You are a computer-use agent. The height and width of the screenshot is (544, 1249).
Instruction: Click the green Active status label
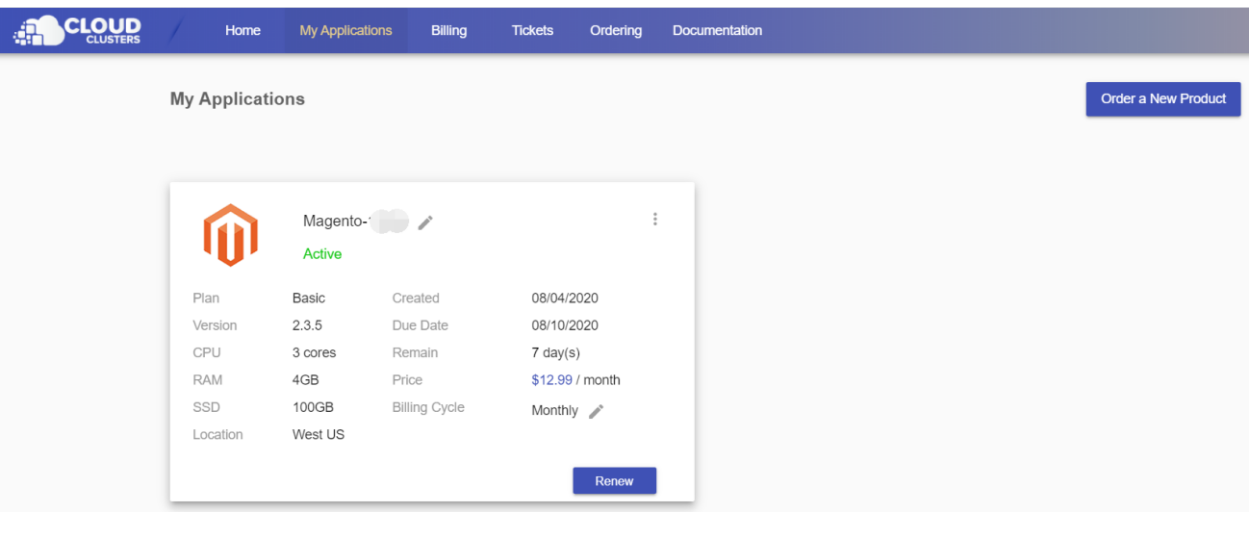pyautogui.click(x=322, y=254)
